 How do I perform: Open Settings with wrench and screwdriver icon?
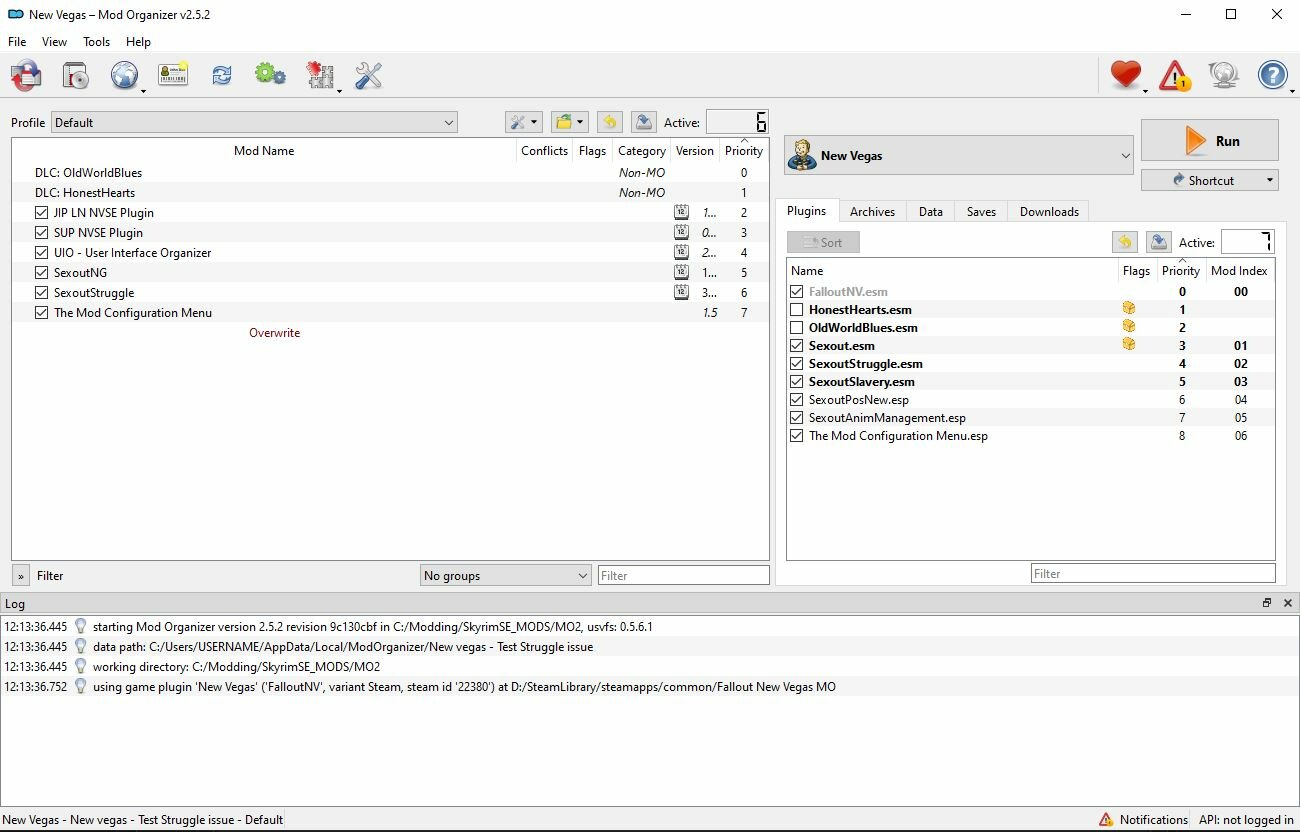[x=368, y=75]
